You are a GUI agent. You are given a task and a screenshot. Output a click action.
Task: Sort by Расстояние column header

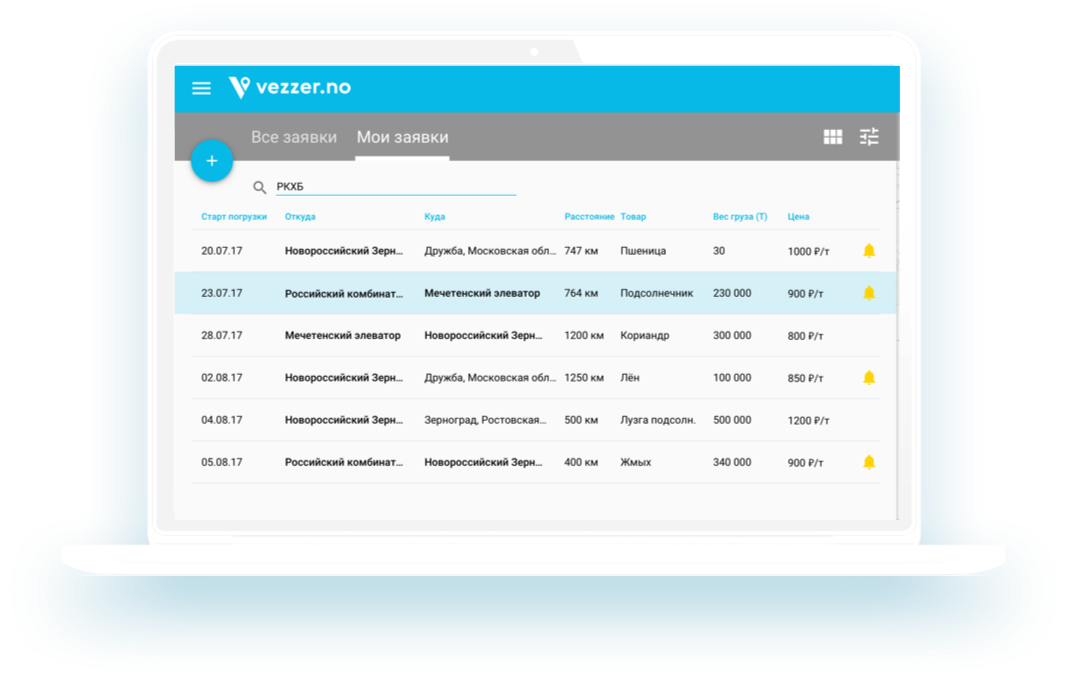[588, 217]
